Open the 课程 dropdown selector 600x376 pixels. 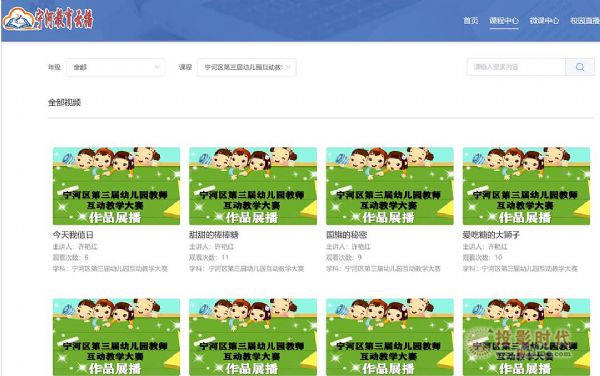click(247, 67)
